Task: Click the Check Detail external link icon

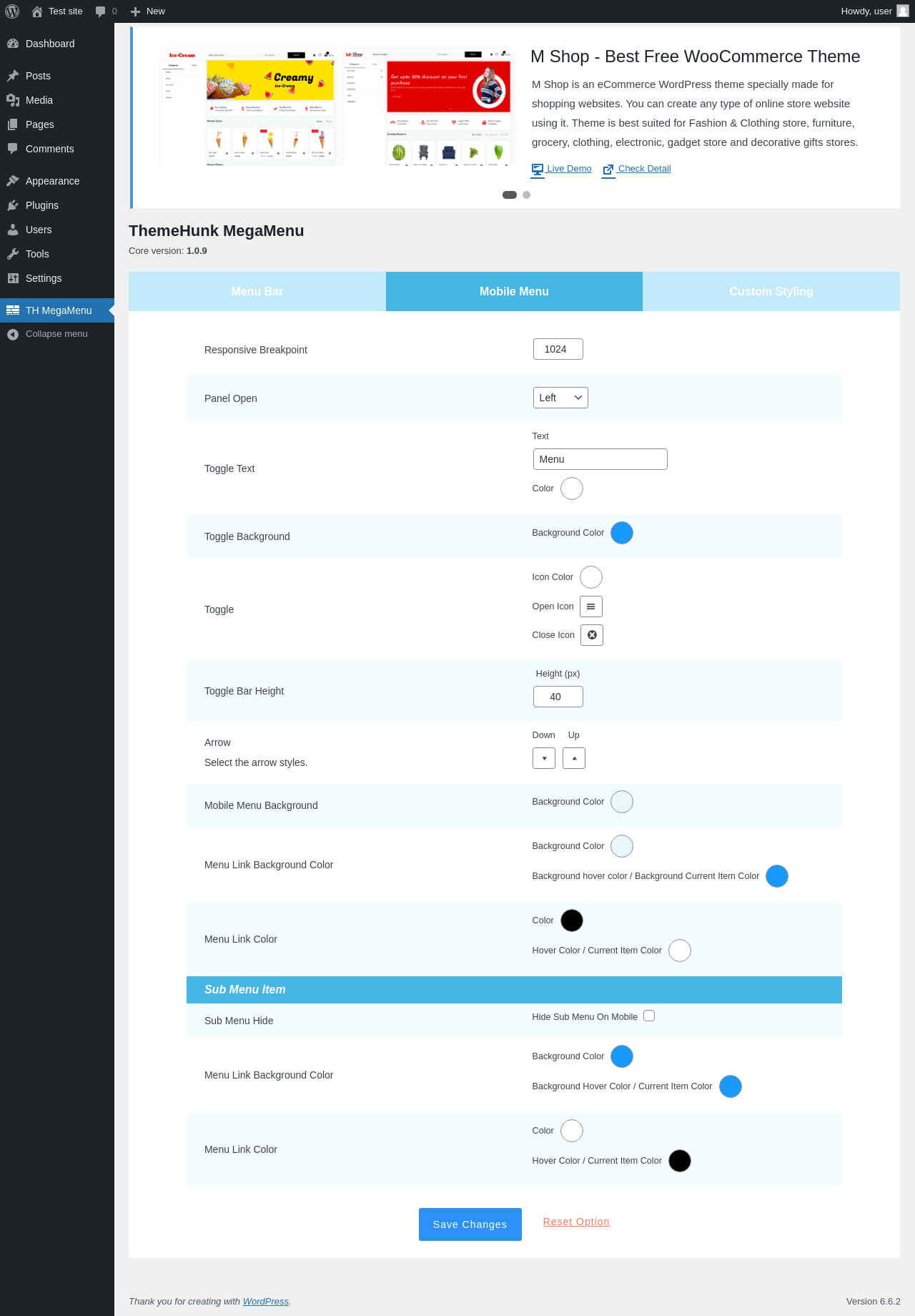Action: (x=608, y=170)
